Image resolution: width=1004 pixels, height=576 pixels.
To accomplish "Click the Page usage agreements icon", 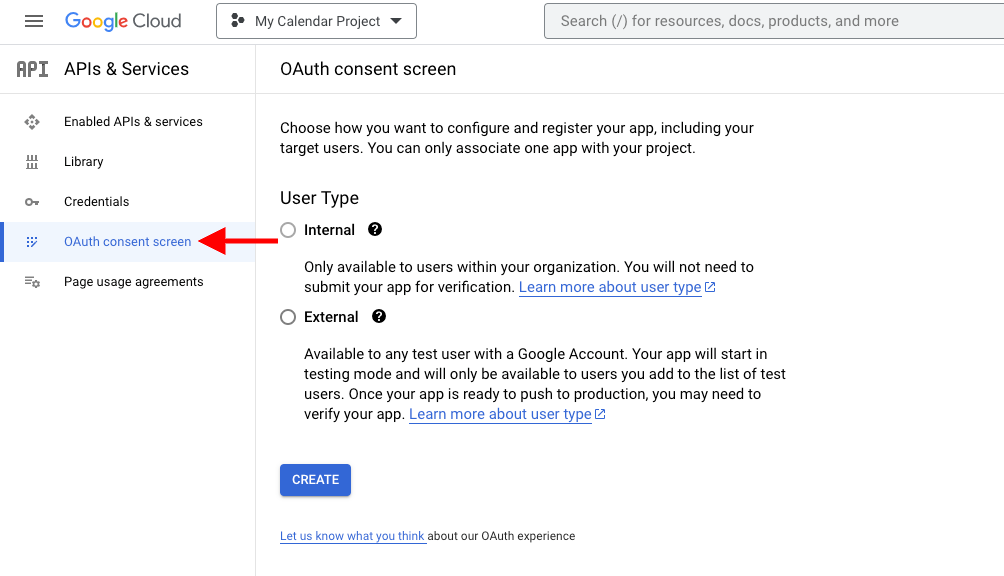I will coord(32,282).
